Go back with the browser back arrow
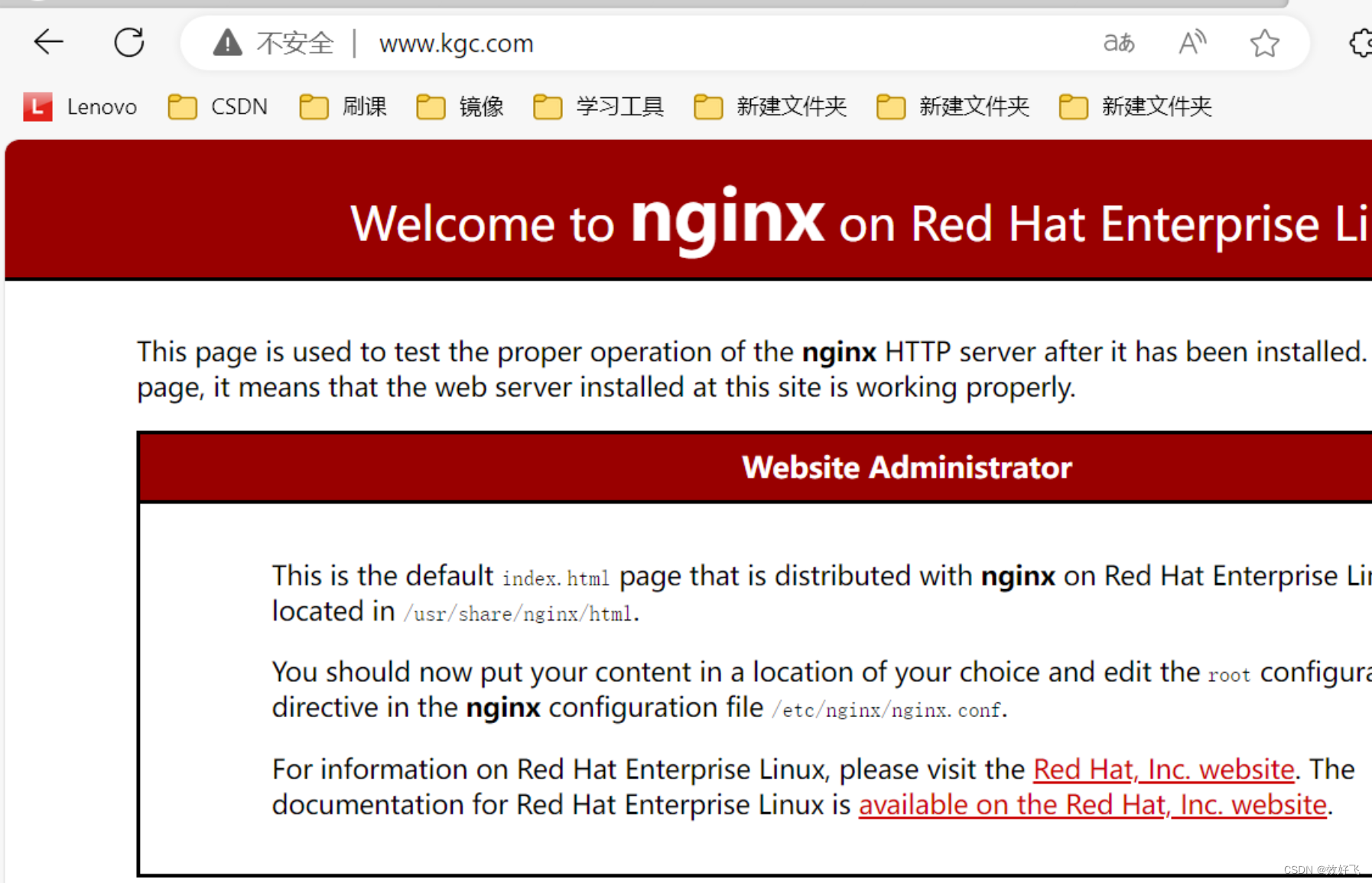Viewport: 1372px width, 883px height. pos(48,42)
